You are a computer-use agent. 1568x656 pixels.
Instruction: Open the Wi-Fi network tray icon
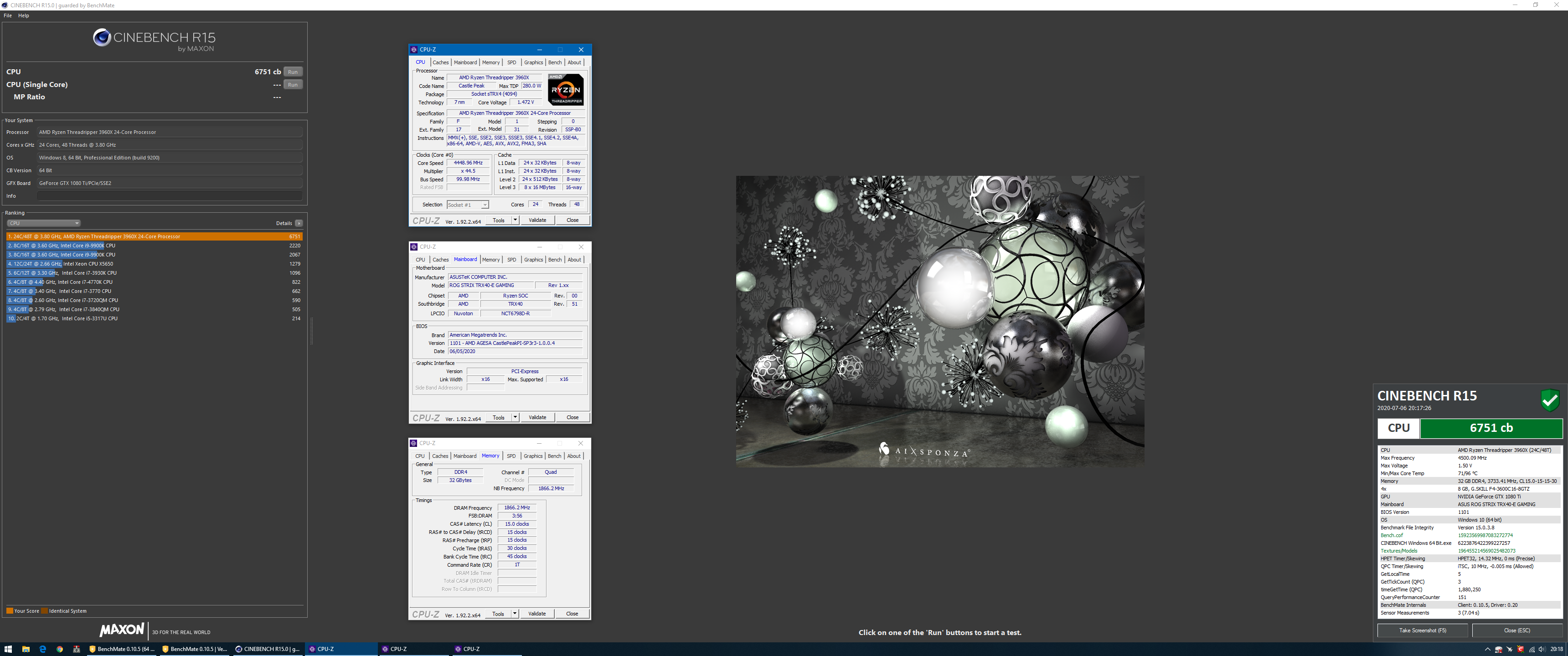pyautogui.click(x=1532, y=649)
